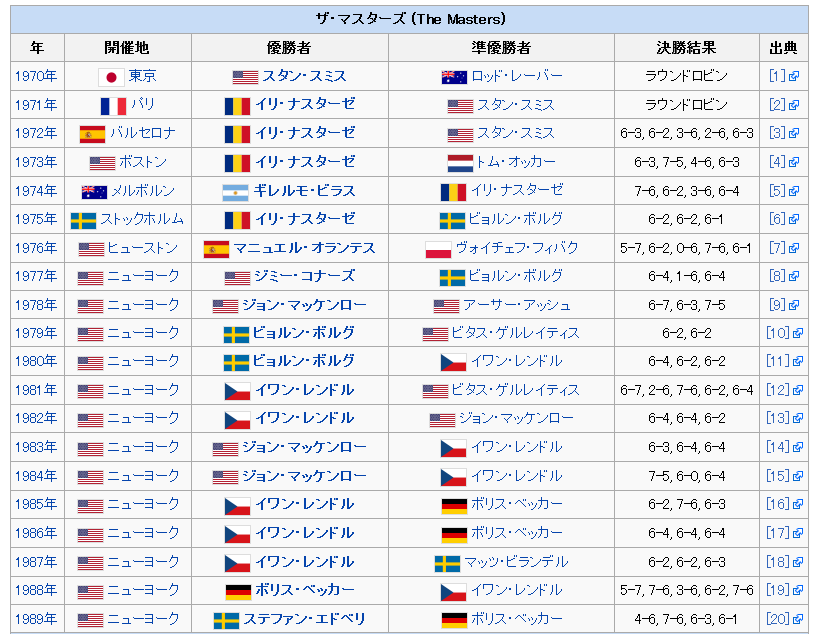Image resolution: width=823 pixels, height=634 pixels.
Task: Open the 1978年 year link
Action: [36, 305]
